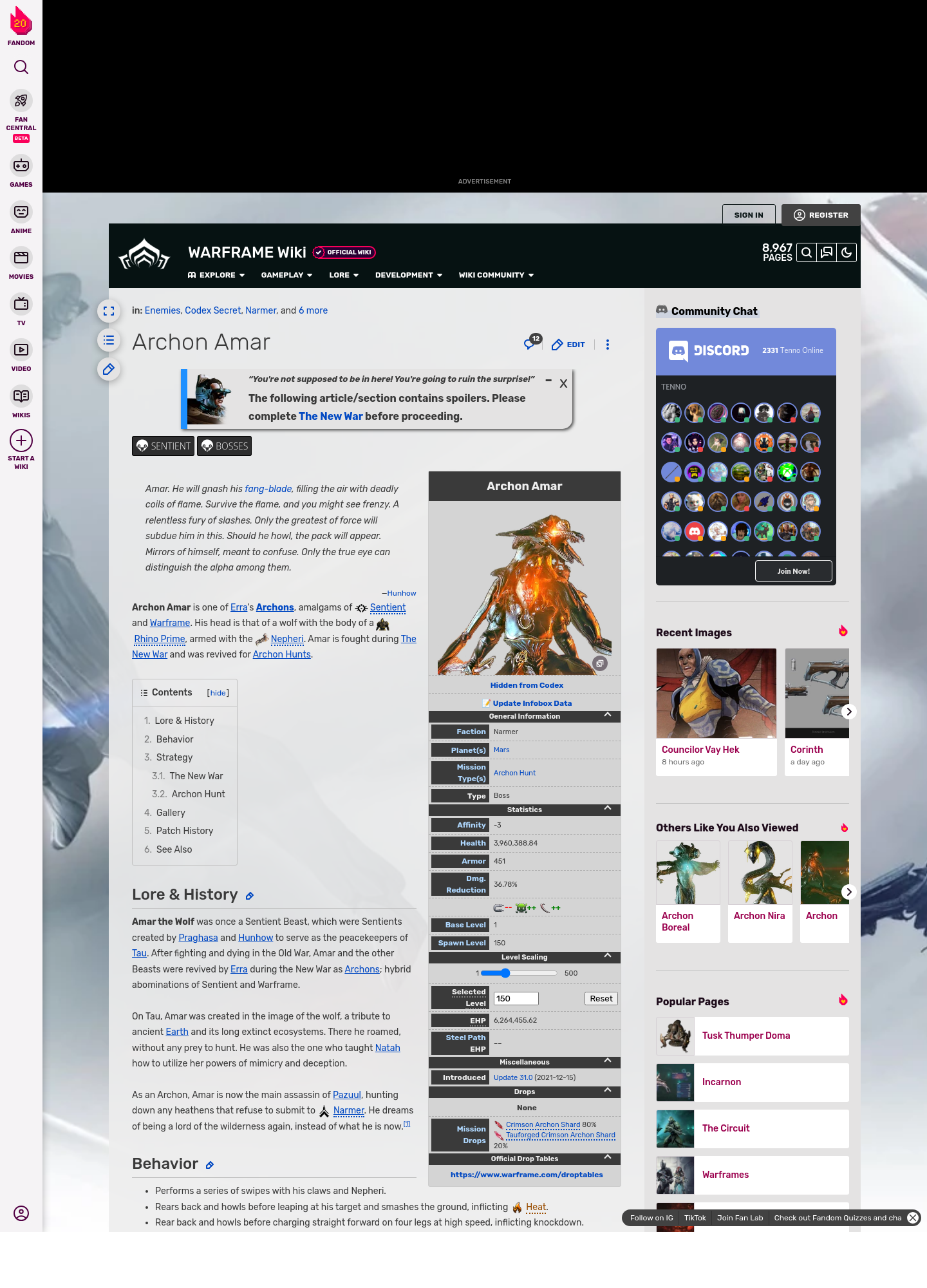The width and height of the screenshot is (927, 1288).
Task: Open wiki search magnifier in header
Action: (806, 252)
